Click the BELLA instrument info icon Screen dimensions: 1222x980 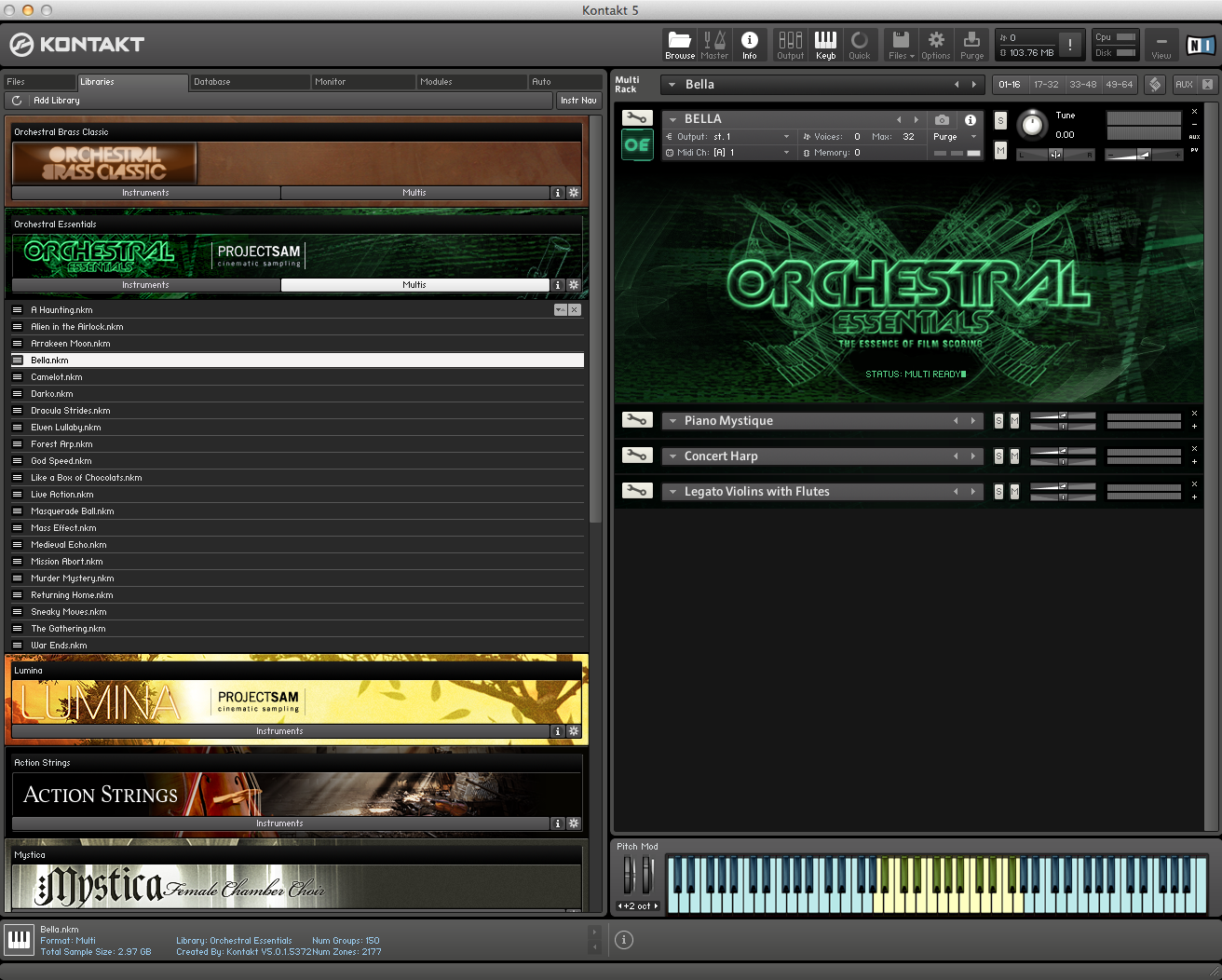pos(971,119)
